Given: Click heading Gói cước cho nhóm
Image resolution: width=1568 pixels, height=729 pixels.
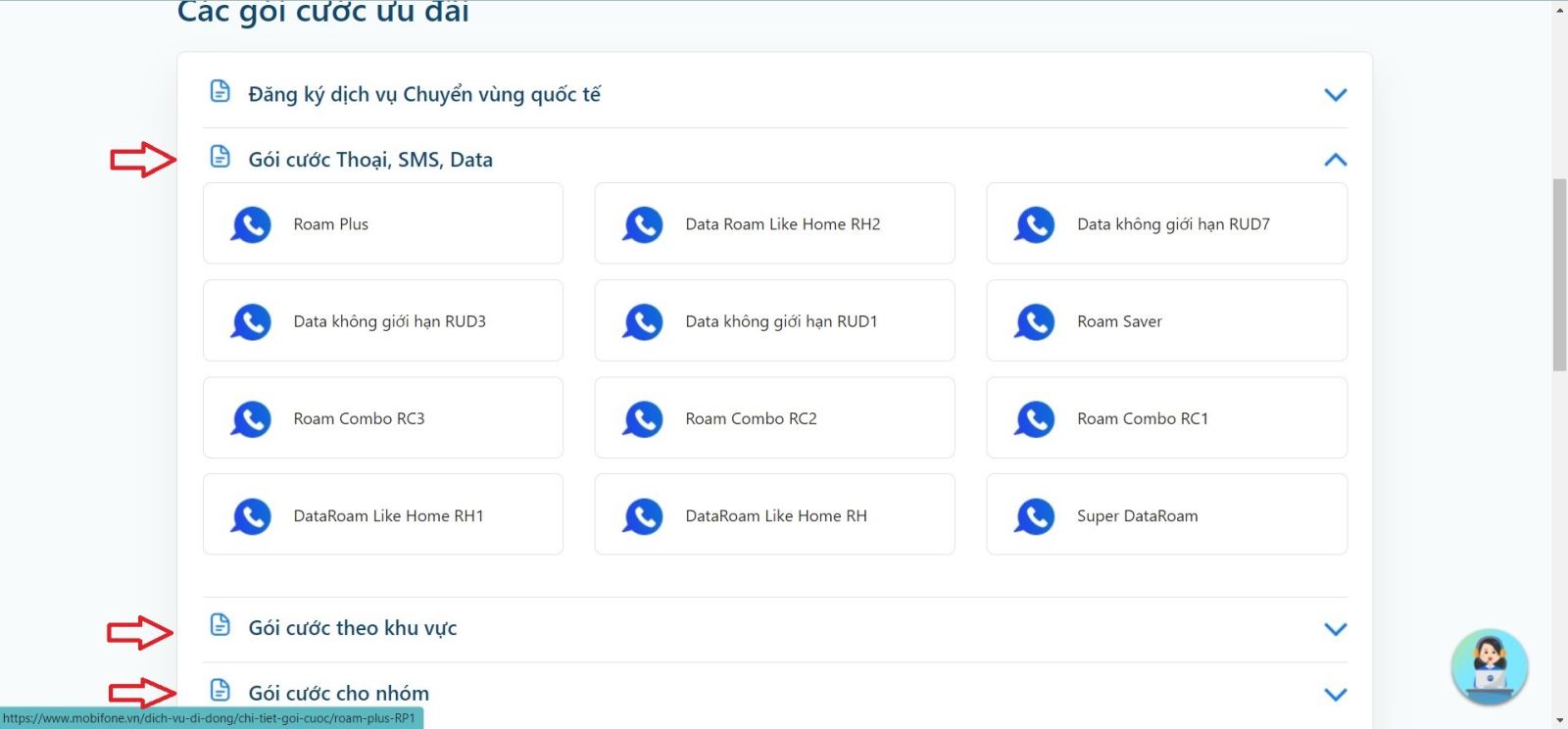Looking at the screenshot, I should [339, 693].
